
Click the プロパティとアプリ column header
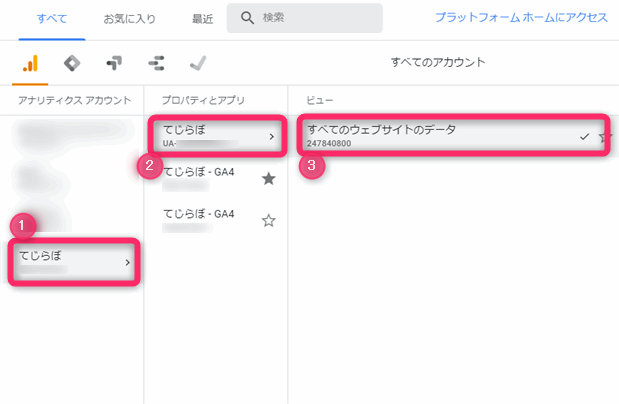203,100
